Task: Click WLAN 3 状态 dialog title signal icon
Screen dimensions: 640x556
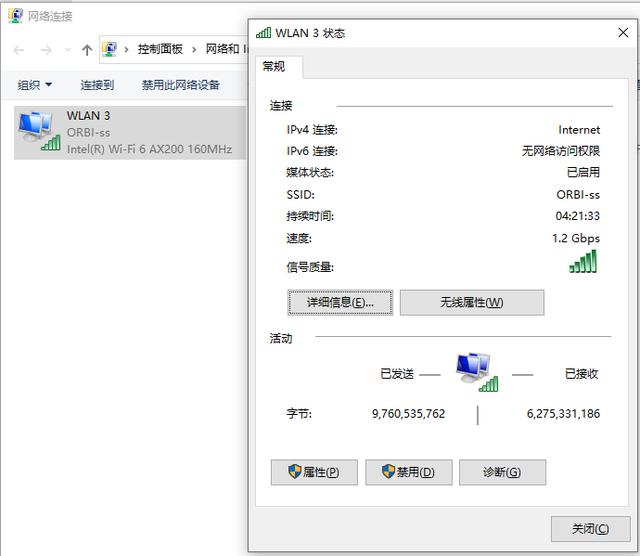Action: [x=264, y=33]
